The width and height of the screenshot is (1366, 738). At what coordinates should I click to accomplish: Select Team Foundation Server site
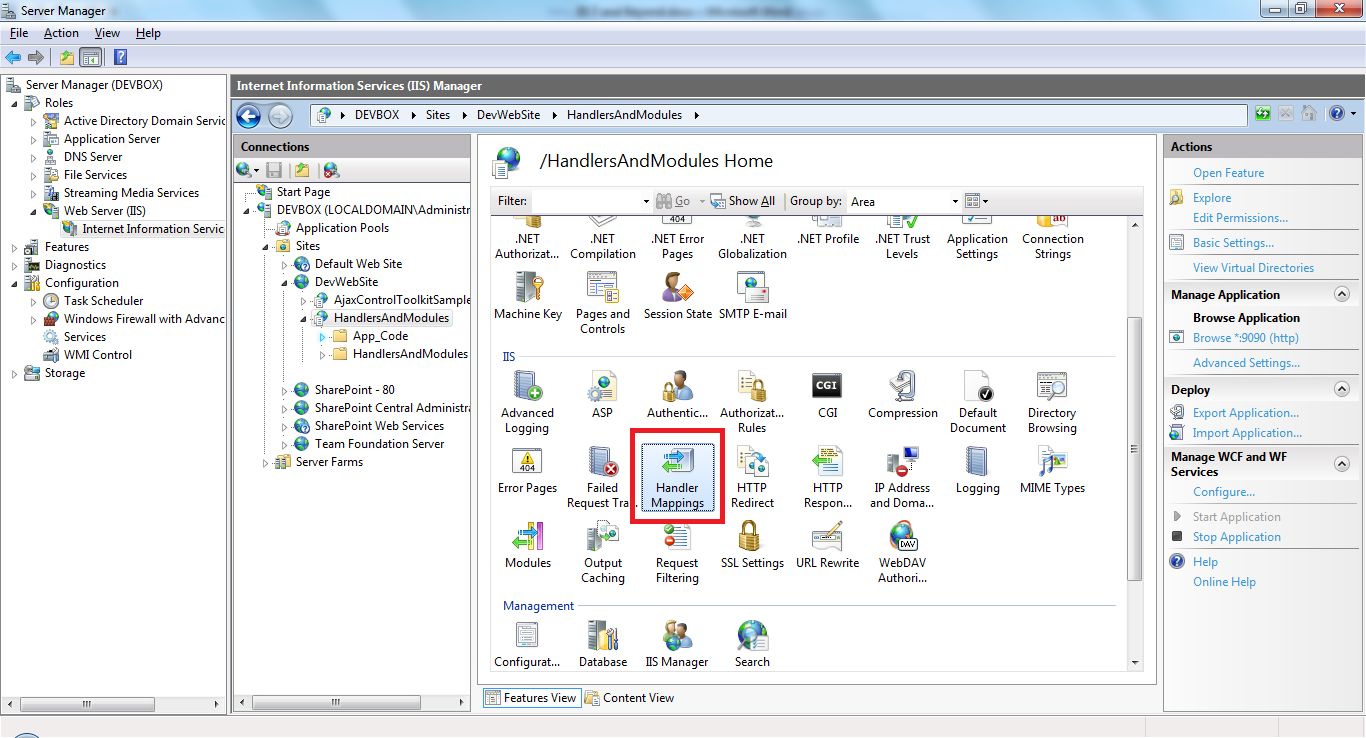tap(379, 444)
